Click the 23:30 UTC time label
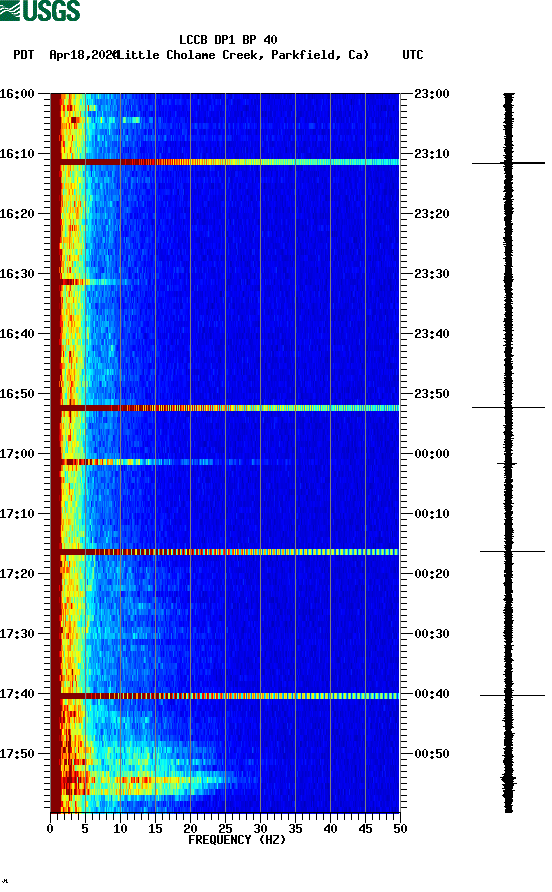The width and height of the screenshot is (552, 892). tap(432, 274)
